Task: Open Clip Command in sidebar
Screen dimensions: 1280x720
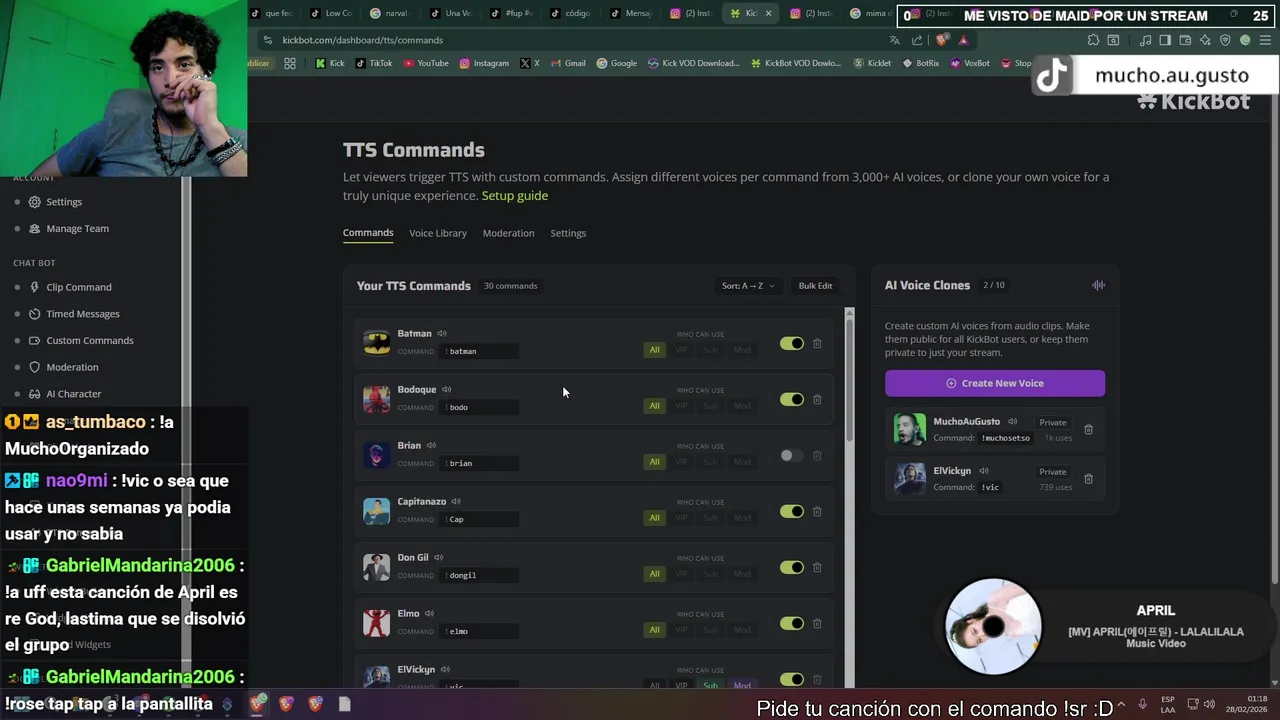Action: 79,287
